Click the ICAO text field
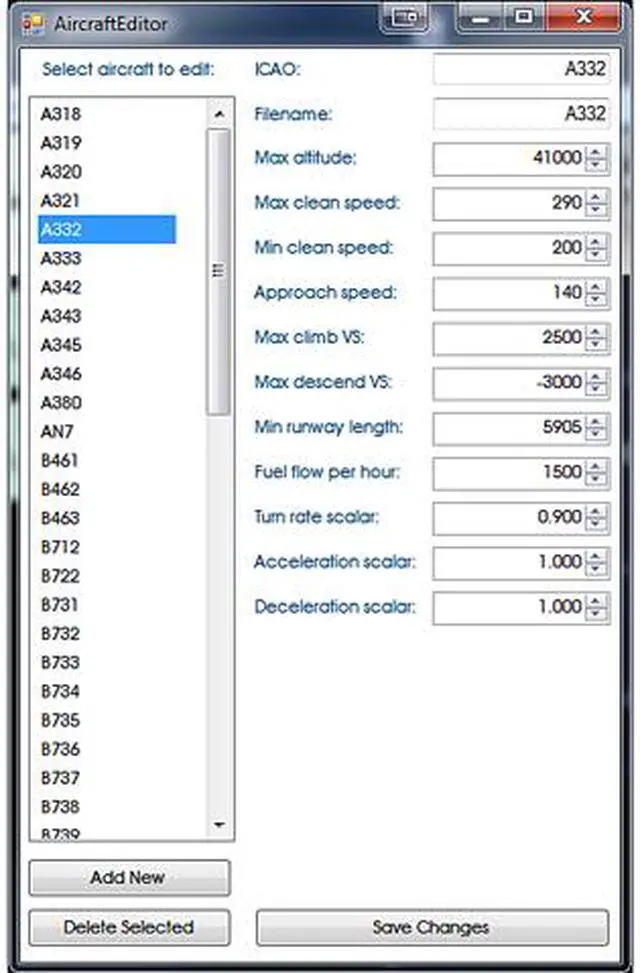The height and width of the screenshot is (973, 640). coord(520,69)
